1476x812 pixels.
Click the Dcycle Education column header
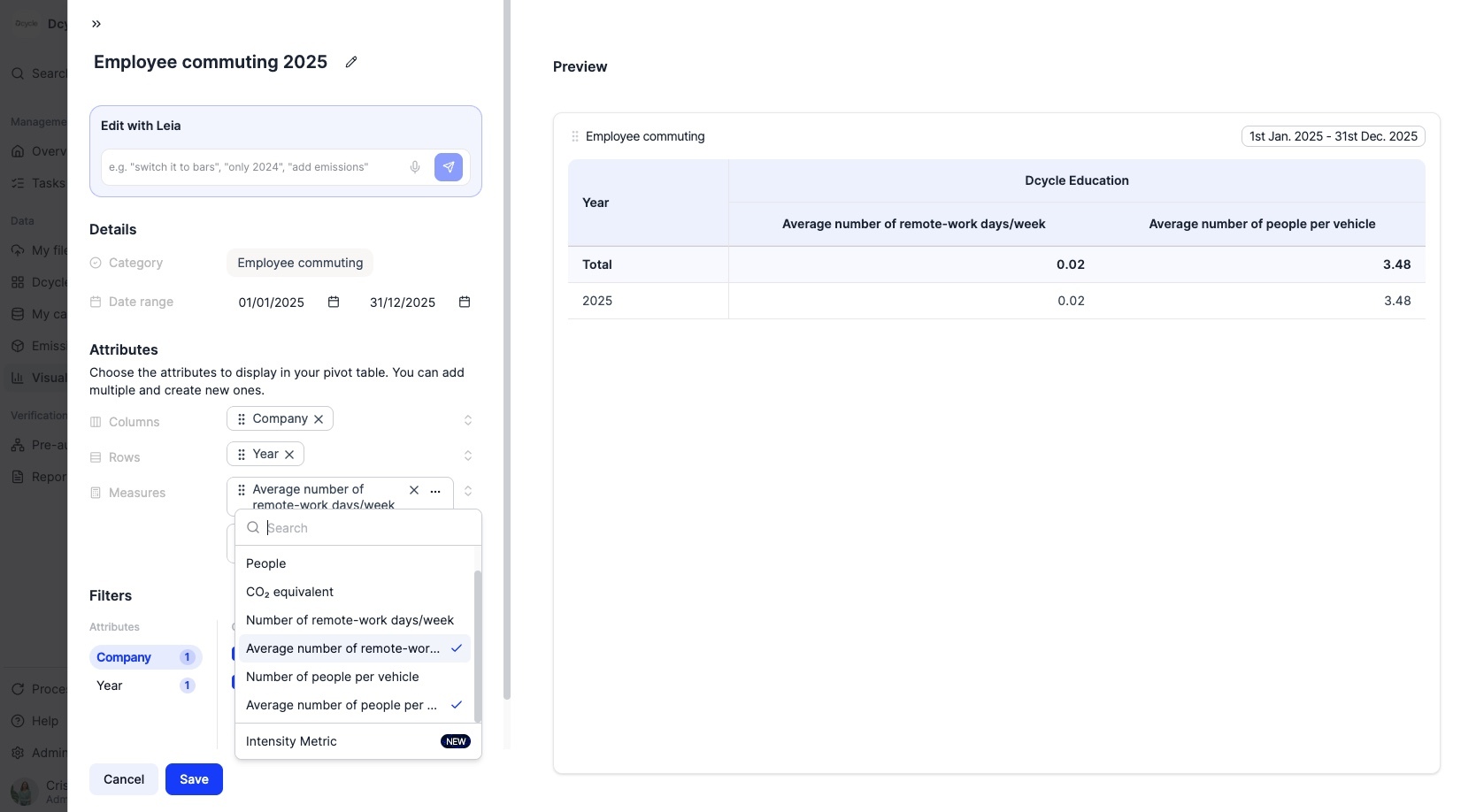(x=1077, y=180)
